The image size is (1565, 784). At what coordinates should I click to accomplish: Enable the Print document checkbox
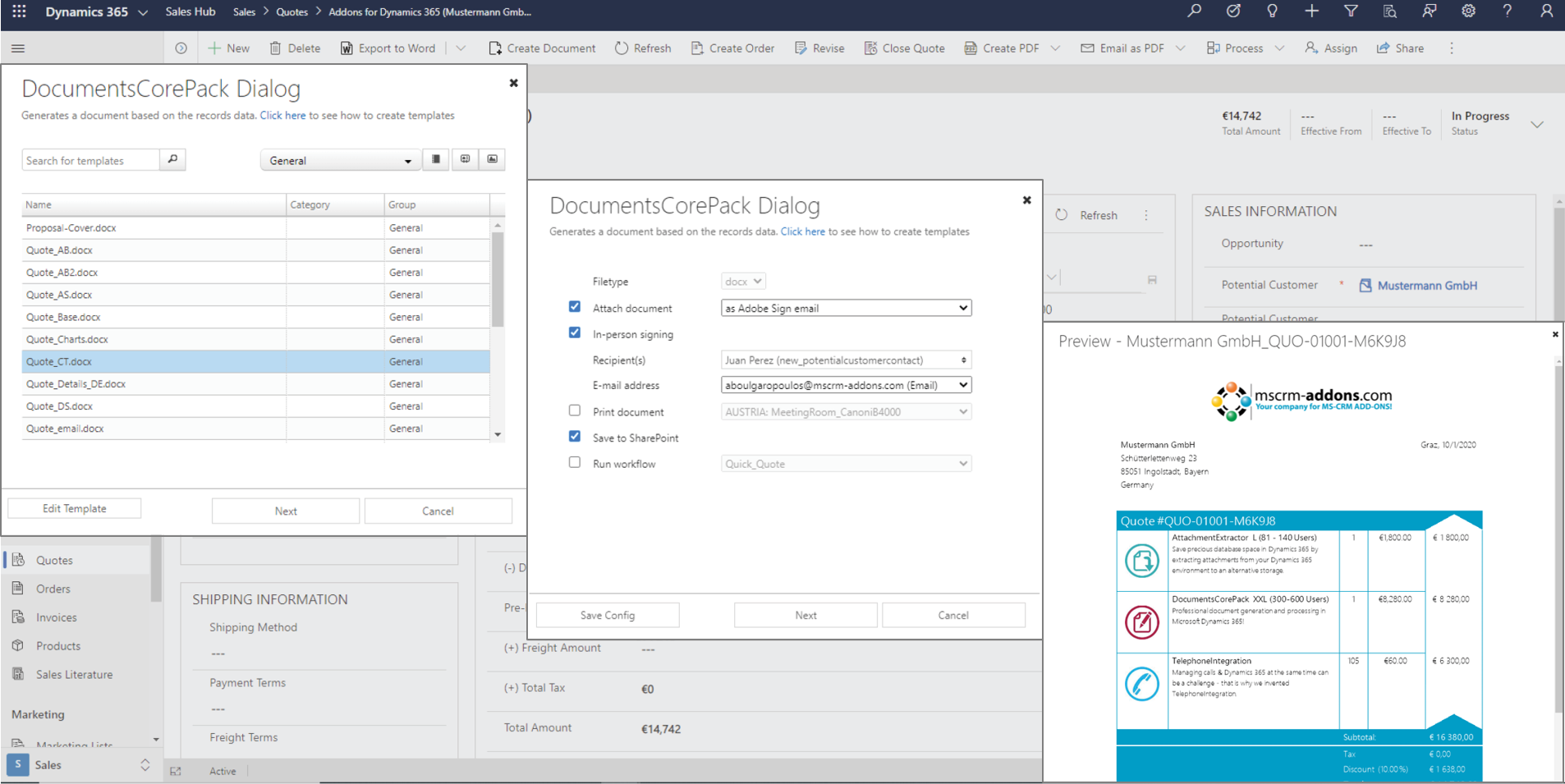(x=575, y=410)
